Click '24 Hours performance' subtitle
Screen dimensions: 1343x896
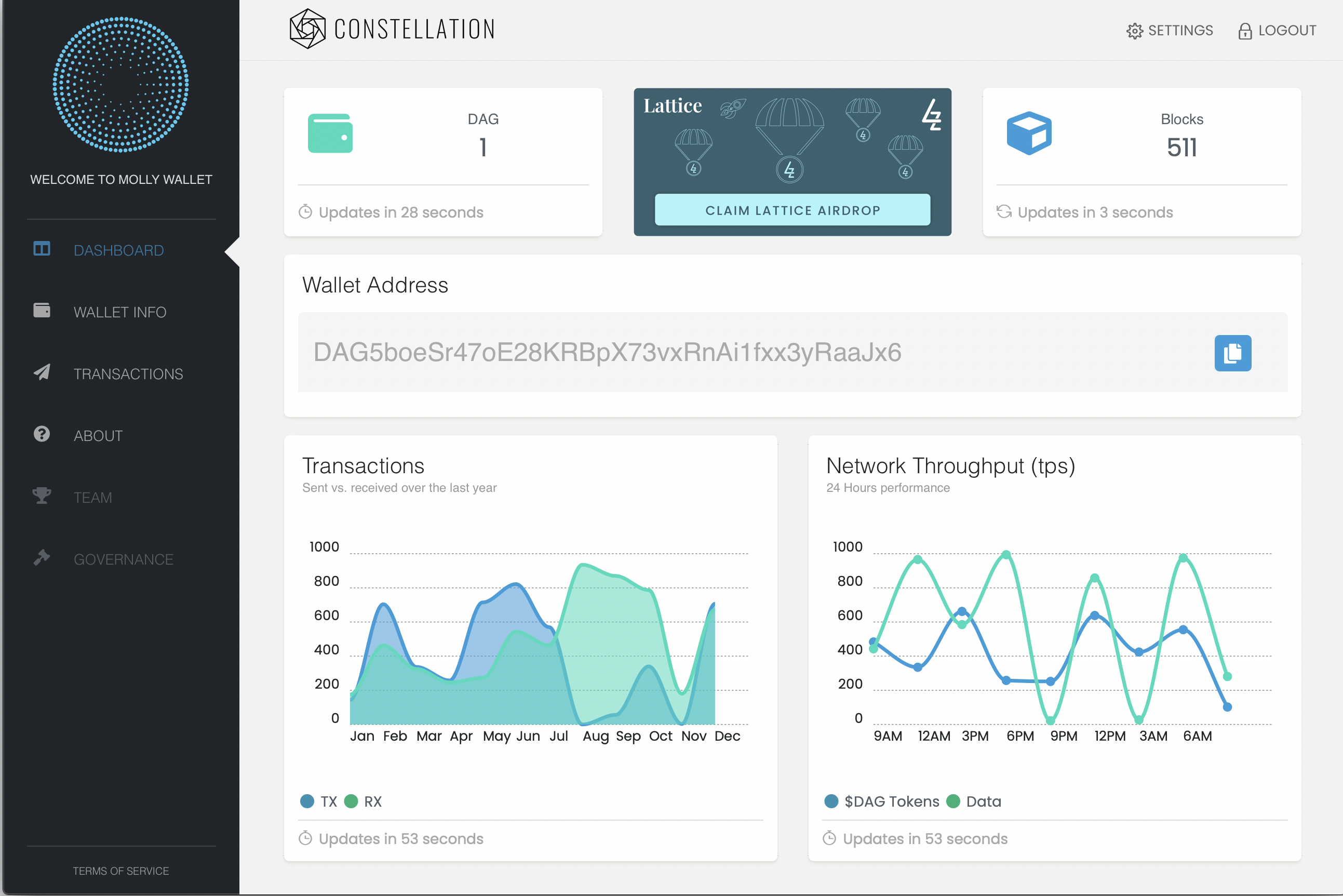click(x=888, y=487)
